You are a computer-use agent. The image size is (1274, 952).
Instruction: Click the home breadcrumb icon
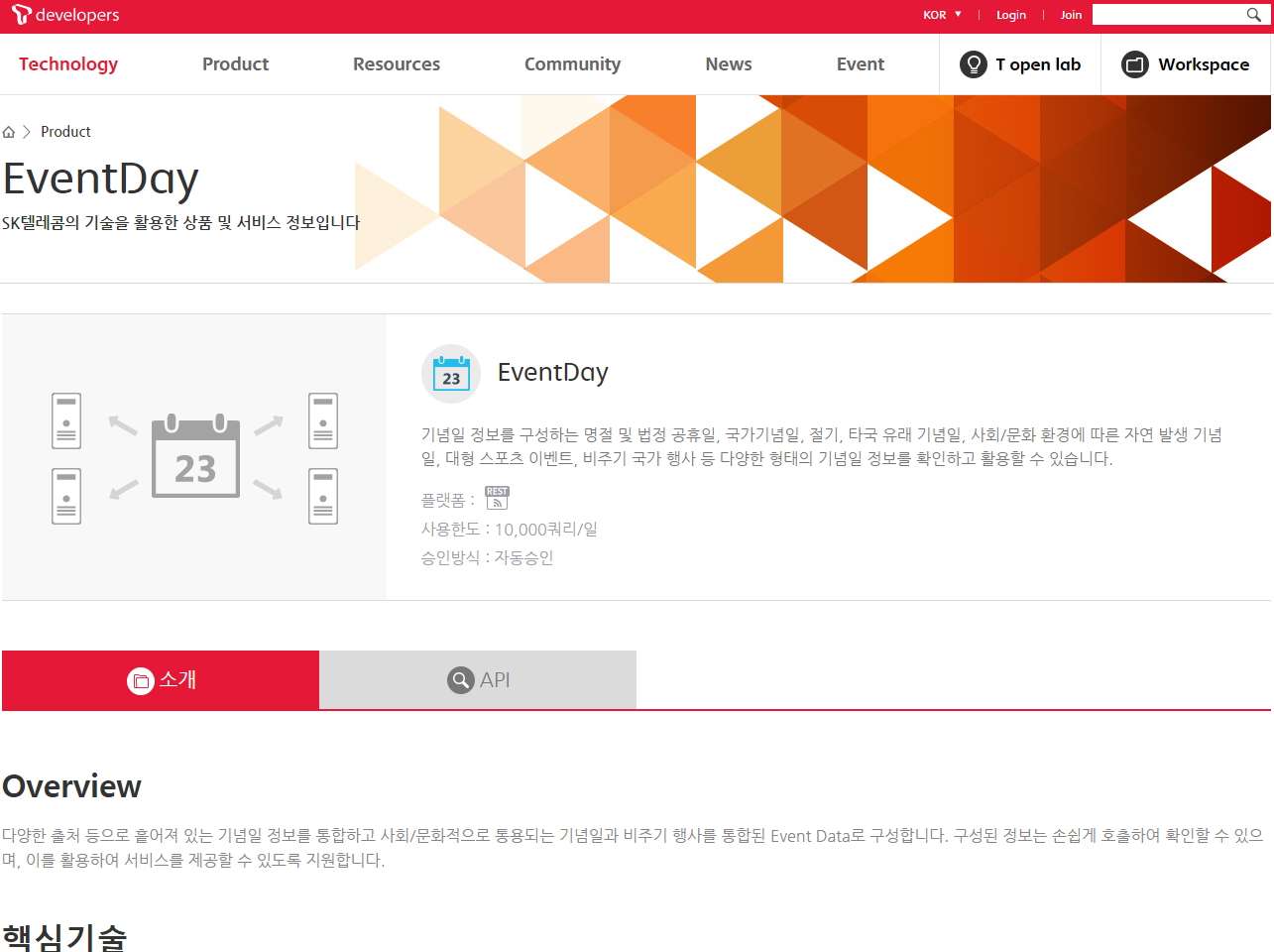pyautogui.click(x=9, y=132)
